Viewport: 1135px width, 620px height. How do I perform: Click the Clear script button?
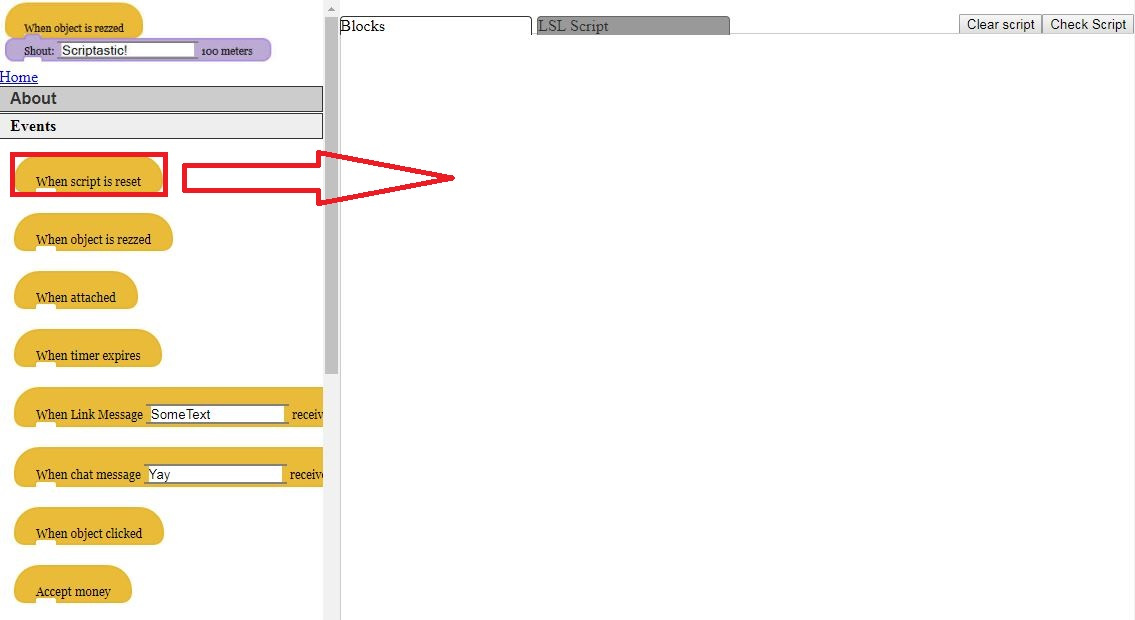pos(1000,24)
